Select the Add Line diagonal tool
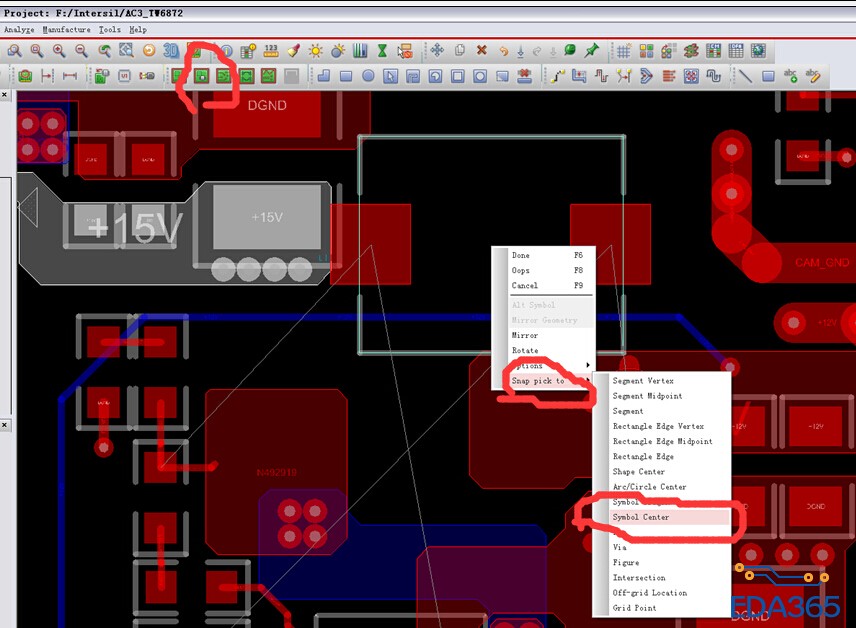The width and height of the screenshot is (856, 628). tap(746, 76)
